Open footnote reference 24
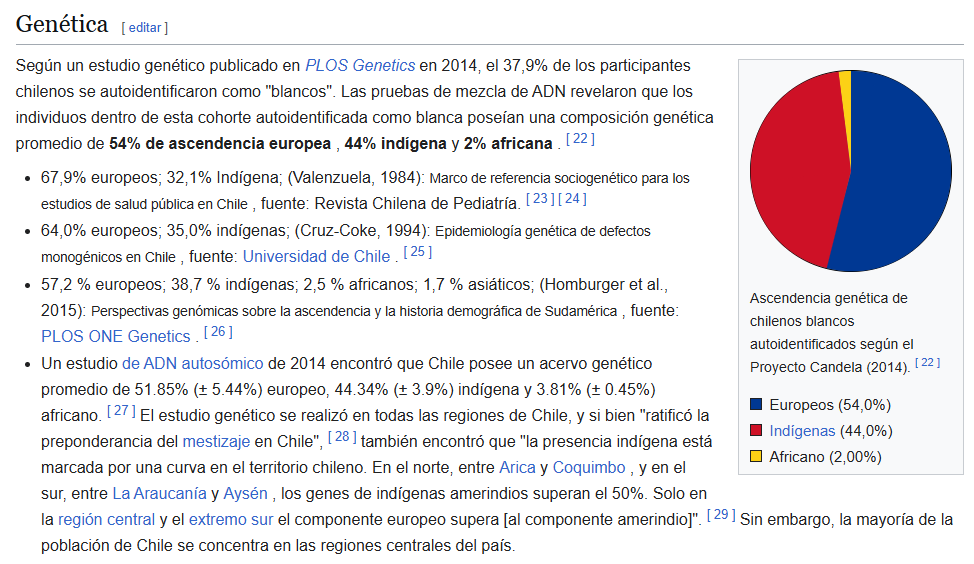This screenshot has width=974, height=564. coord(572,199)
